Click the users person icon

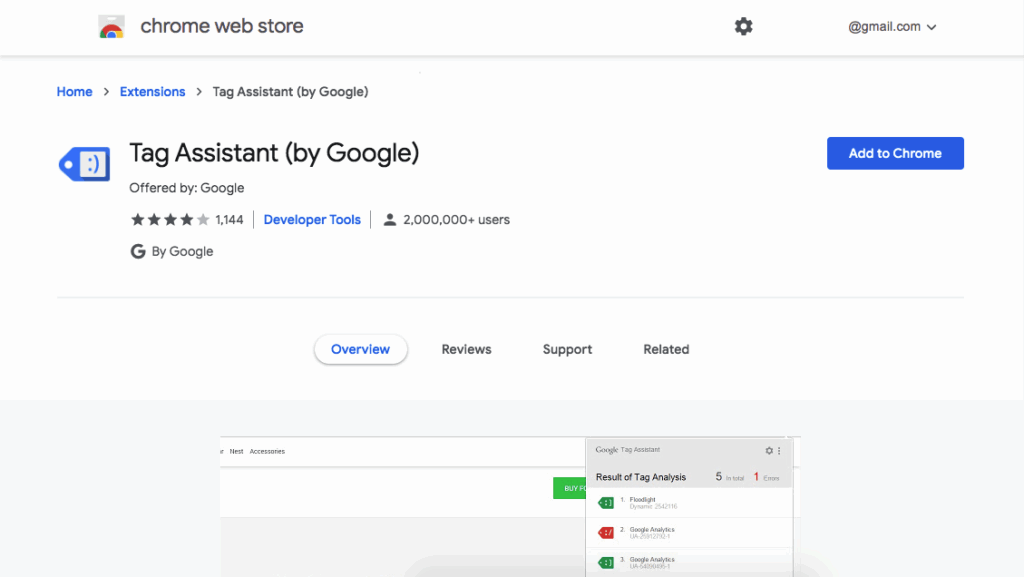(x=389, y=219)
